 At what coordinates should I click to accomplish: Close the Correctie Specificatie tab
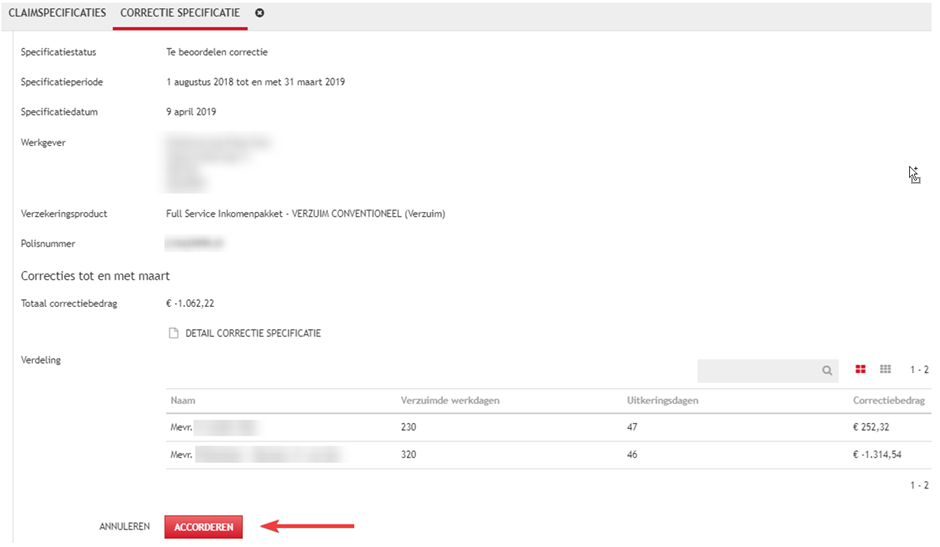pos(260,13)
